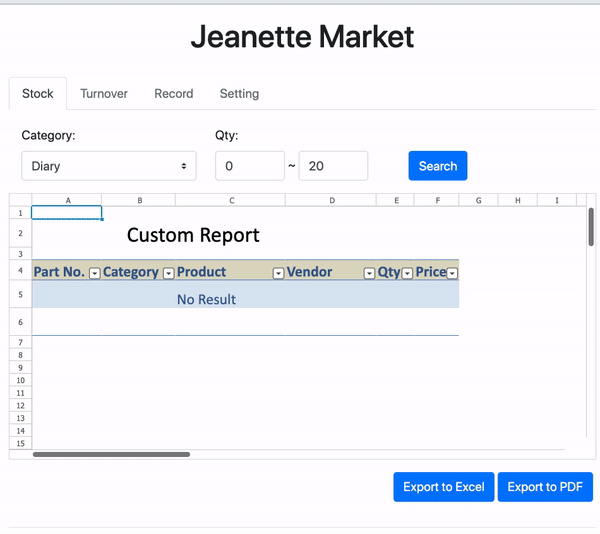
Task: Click the vertical scrollbar of the spreadsheet
Action: point(591,227)
